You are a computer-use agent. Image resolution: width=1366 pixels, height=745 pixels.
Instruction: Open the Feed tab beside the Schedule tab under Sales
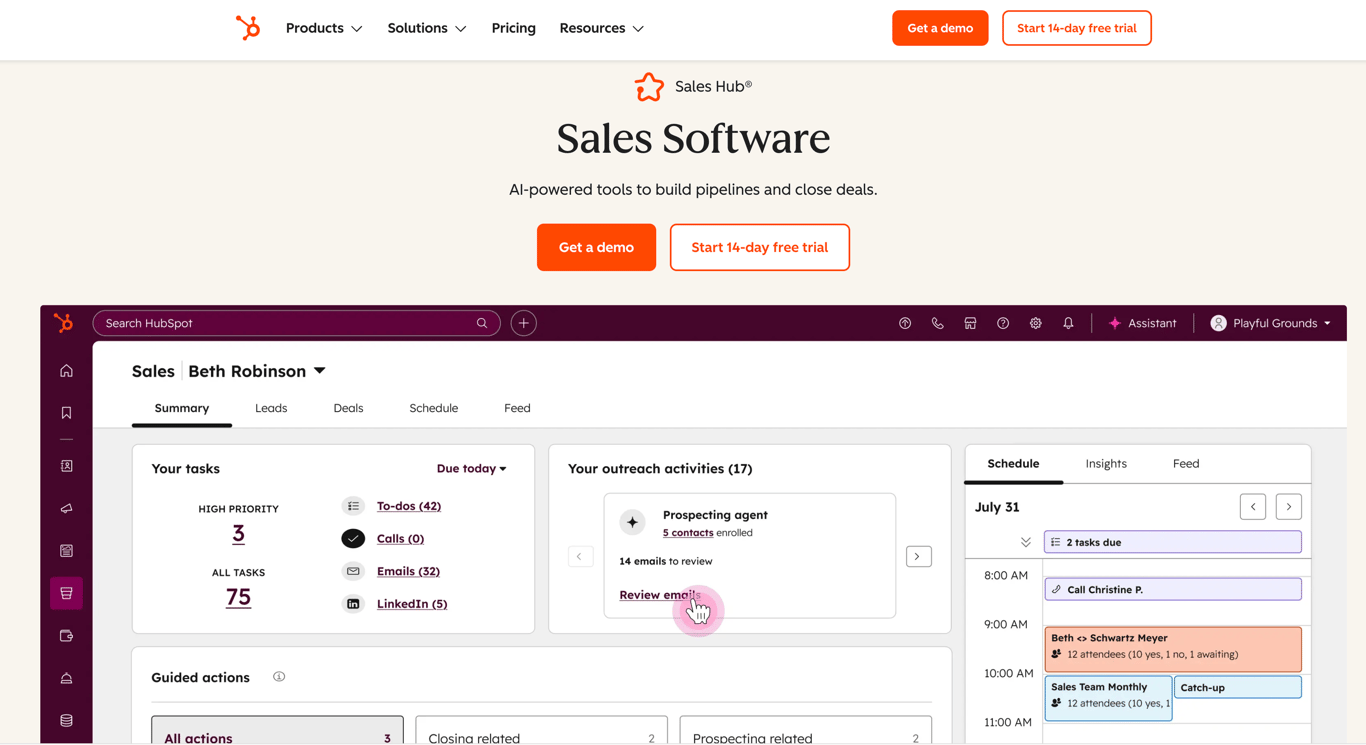(517, 408)
